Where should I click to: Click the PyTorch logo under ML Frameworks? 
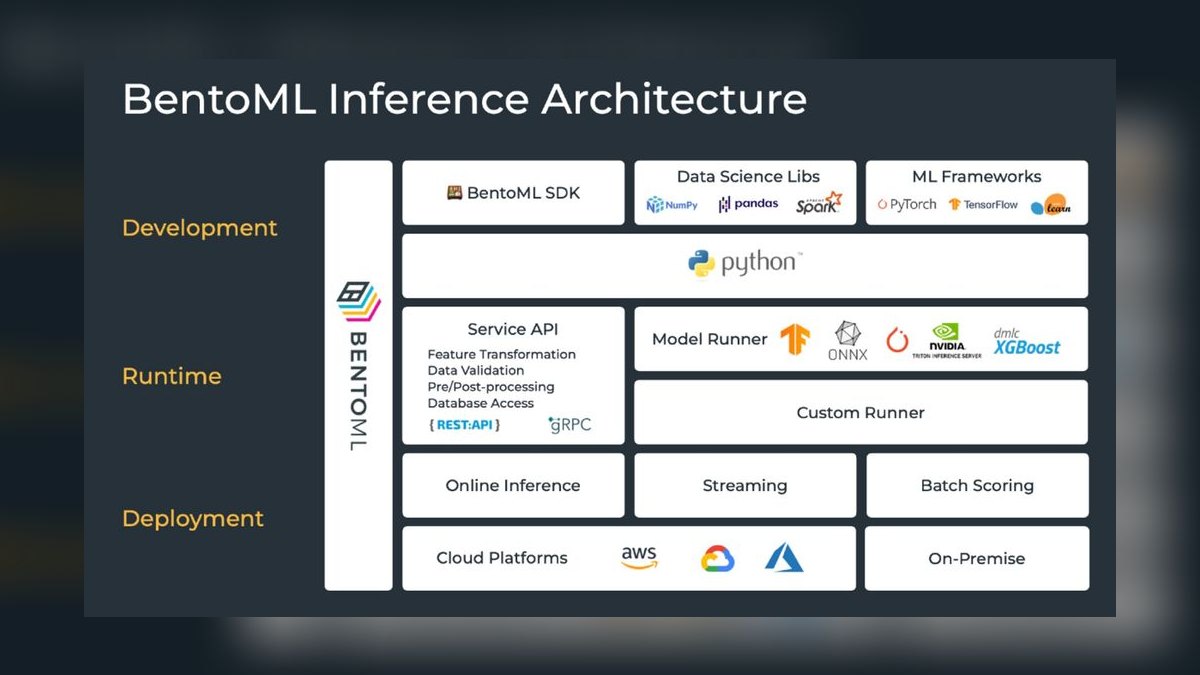907,204
